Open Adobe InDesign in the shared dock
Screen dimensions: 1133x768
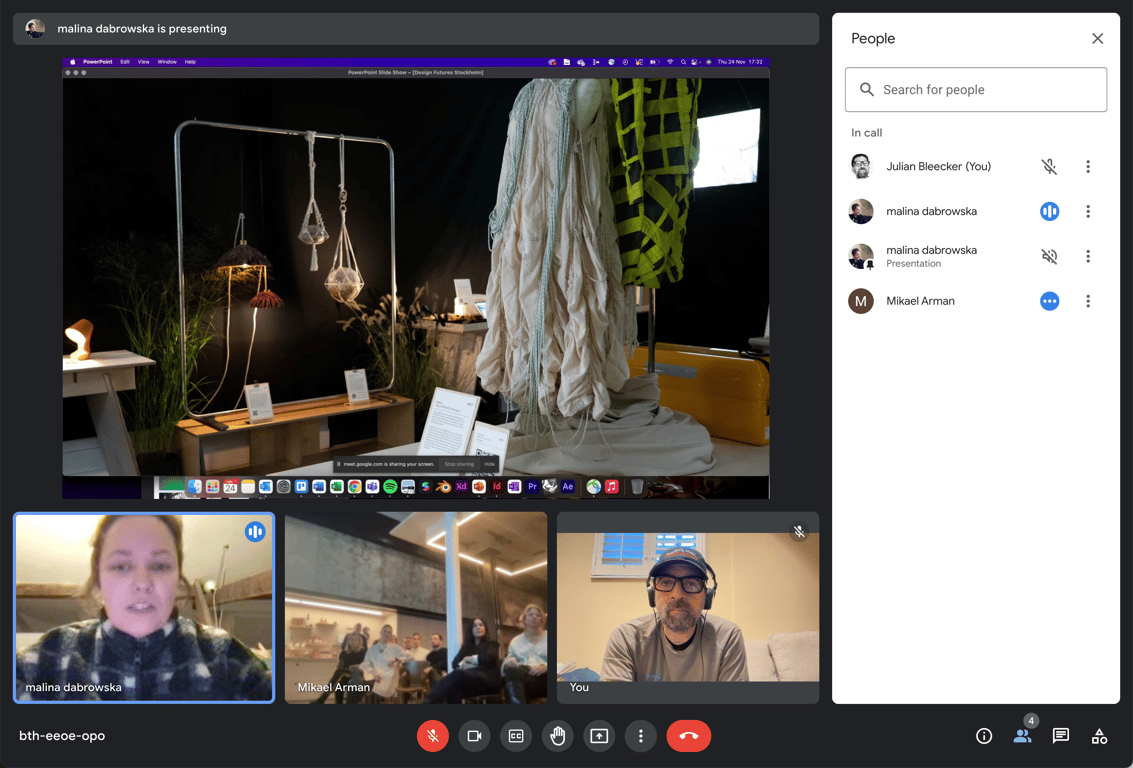pyautogui.click(x=497, y=487)
